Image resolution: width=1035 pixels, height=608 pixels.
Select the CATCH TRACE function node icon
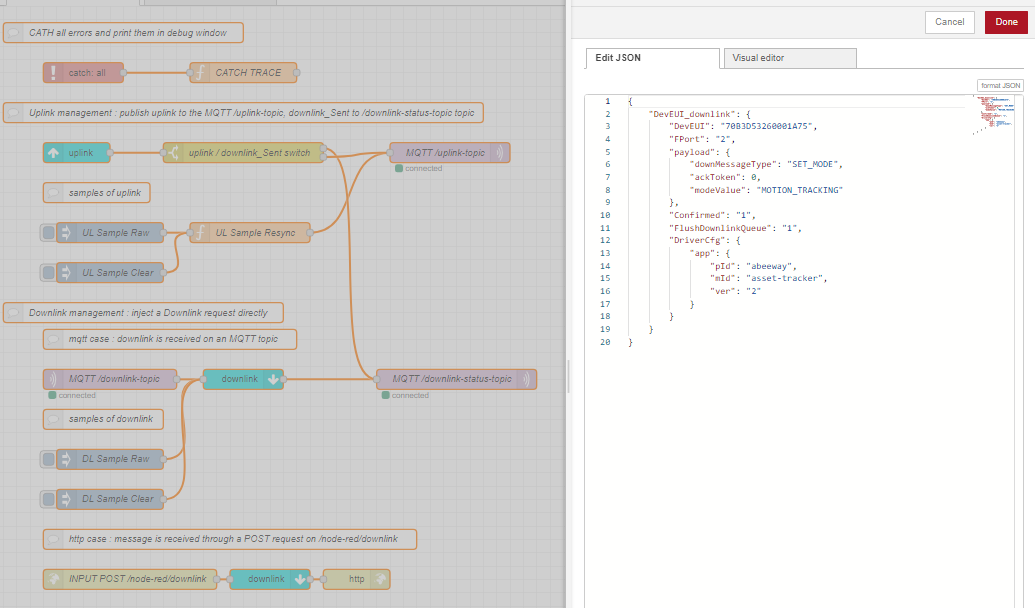pos(200,72)
